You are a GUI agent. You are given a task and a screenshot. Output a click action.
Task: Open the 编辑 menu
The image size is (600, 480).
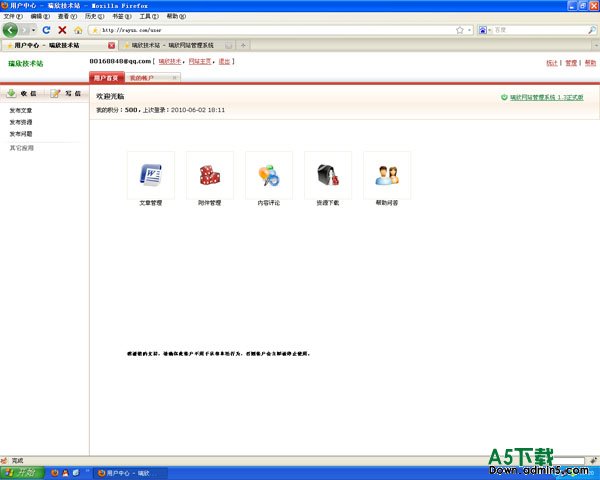point(40,16)
